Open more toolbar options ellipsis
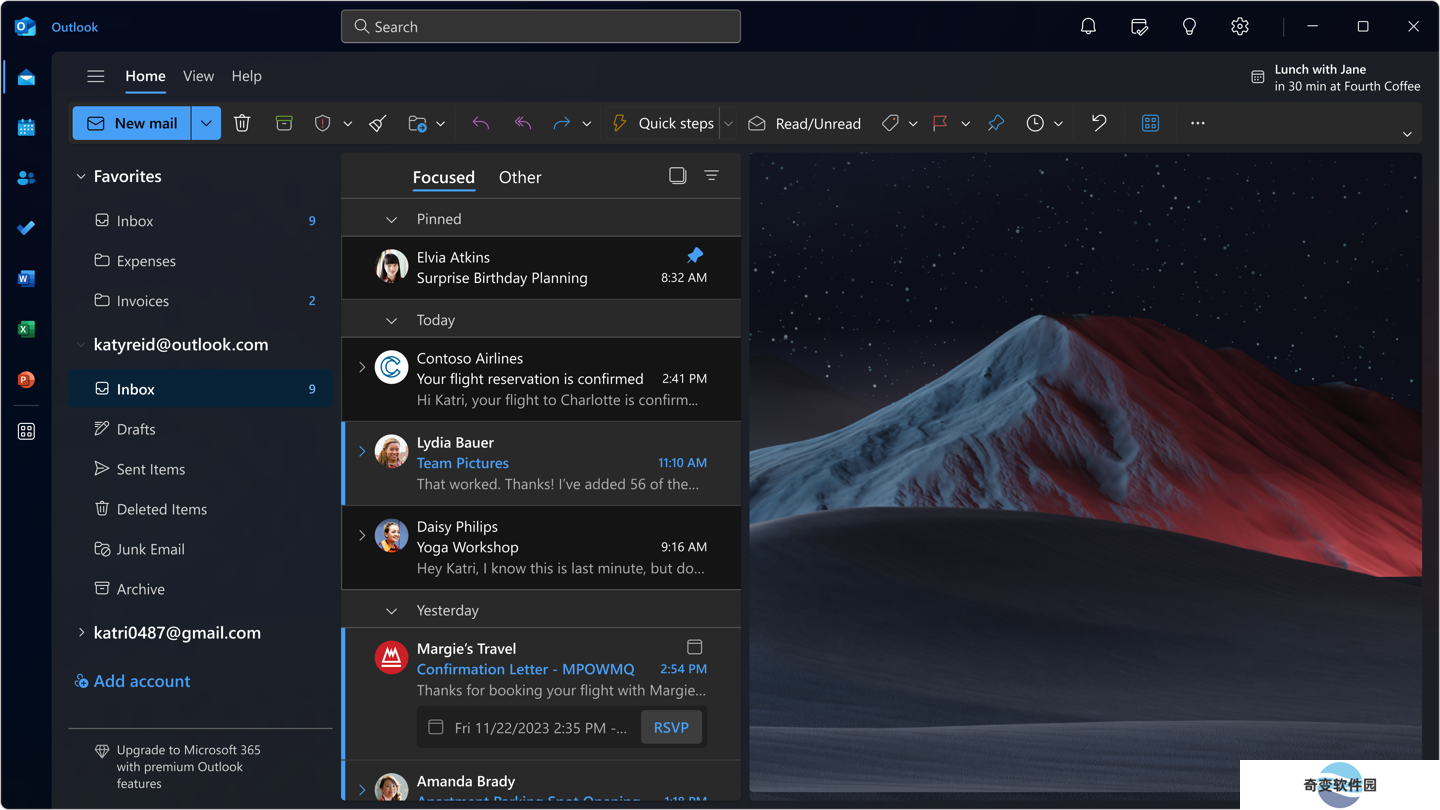Viewport: 1440px width, 810px height. click(x=1197, y=123)
